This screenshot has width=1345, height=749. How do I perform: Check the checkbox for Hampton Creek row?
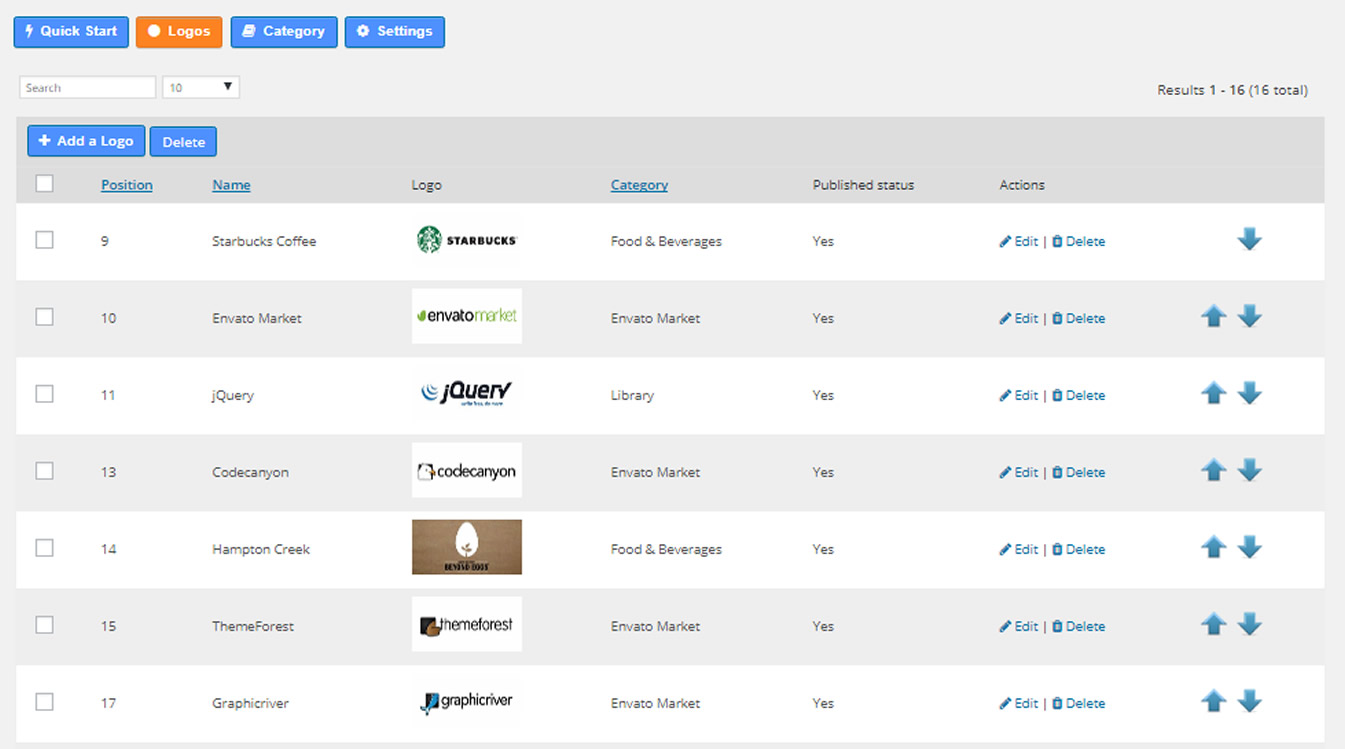tap(44, 547)
